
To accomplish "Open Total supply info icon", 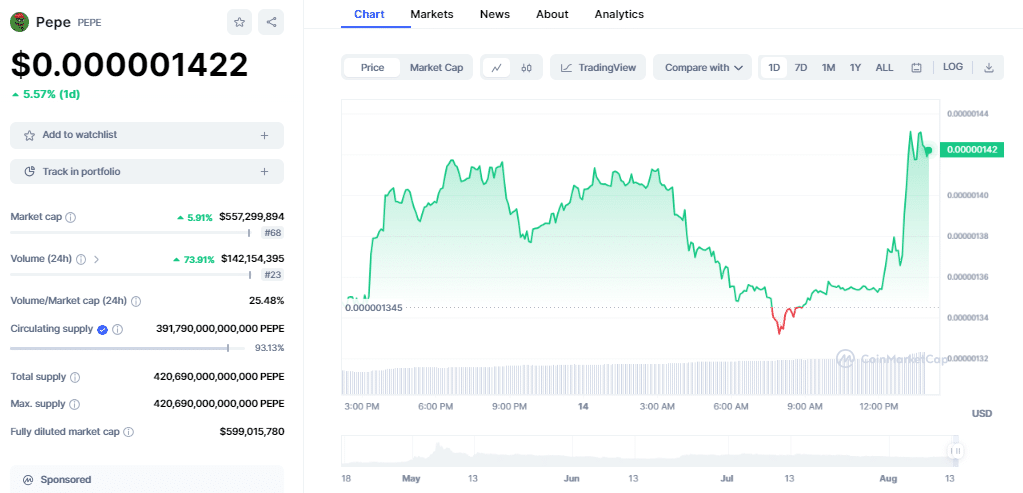I will (75, 377).
